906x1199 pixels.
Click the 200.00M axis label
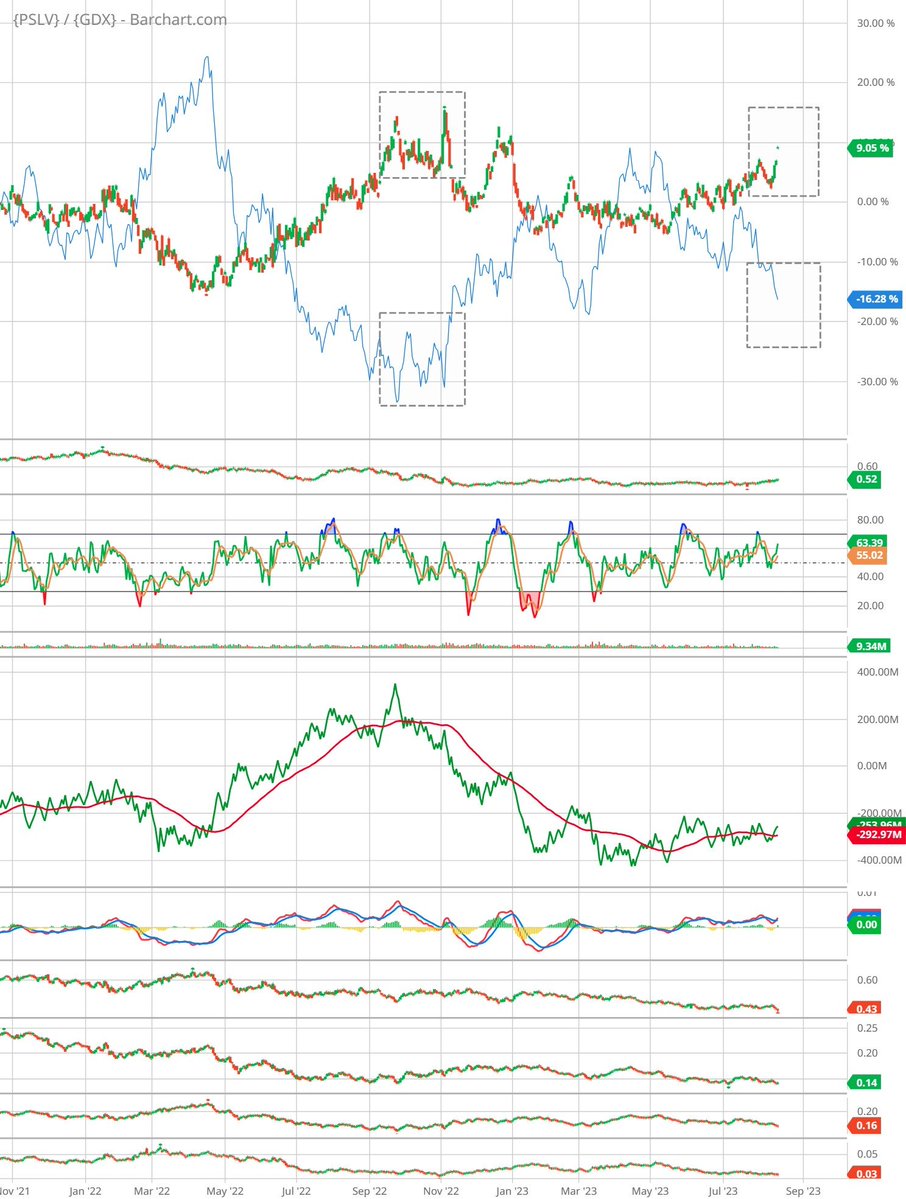click(877, 720)
